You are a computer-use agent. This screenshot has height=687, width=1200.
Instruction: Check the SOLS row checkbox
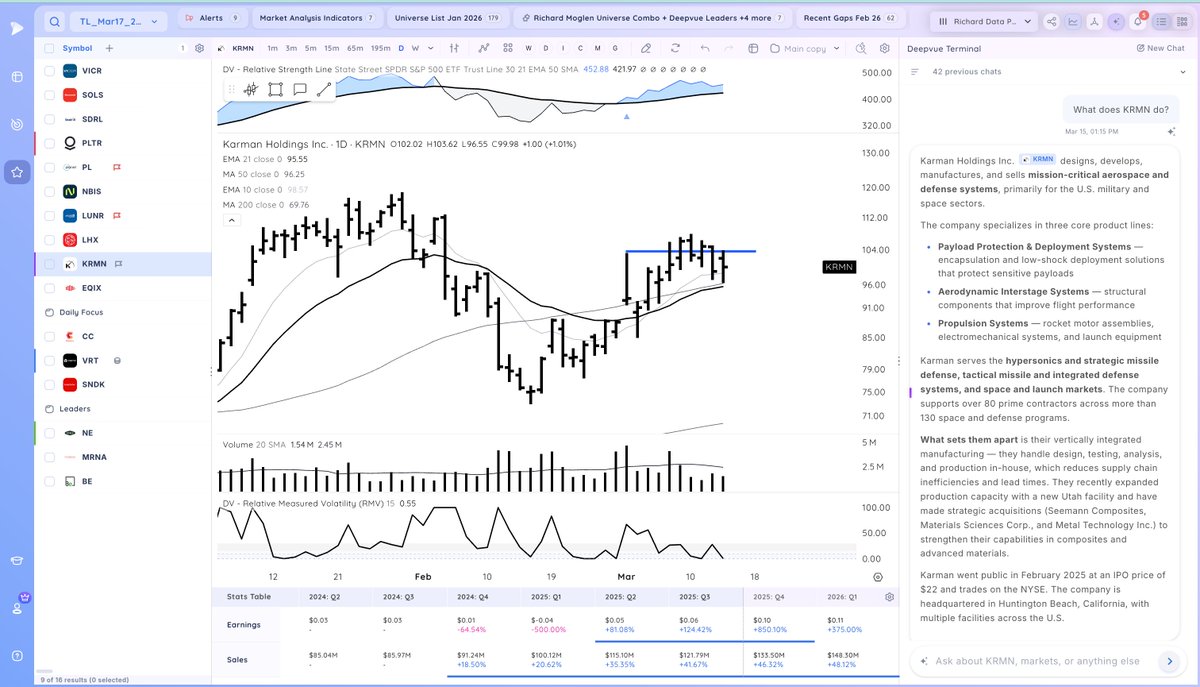point(49,95)
